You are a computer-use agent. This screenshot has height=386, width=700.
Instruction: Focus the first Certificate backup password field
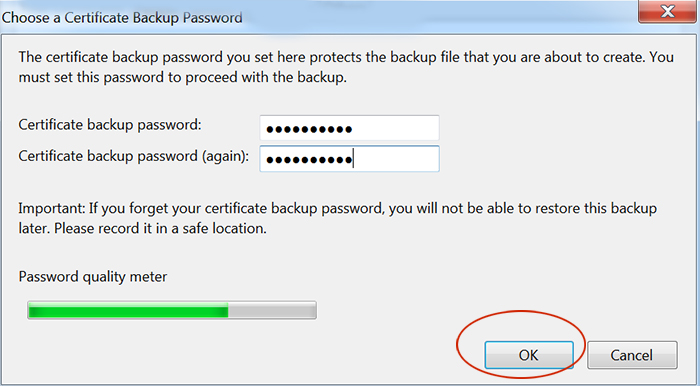349,128
